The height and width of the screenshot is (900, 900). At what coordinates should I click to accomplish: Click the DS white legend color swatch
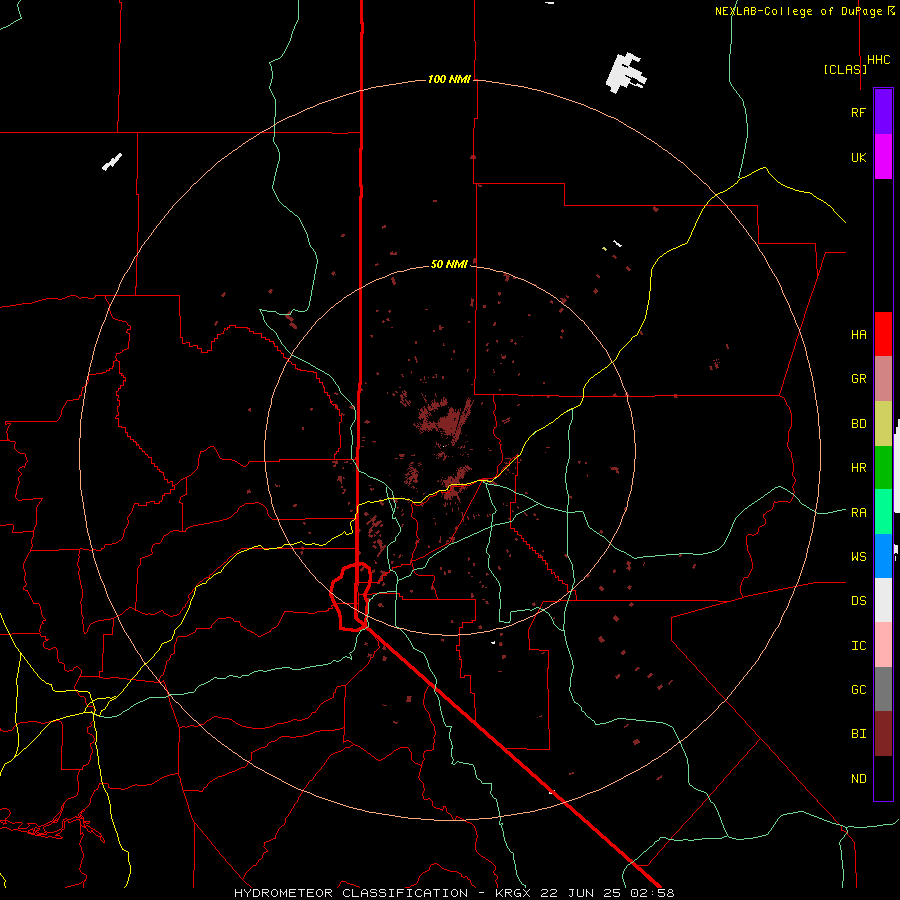(x=883, y=600)
